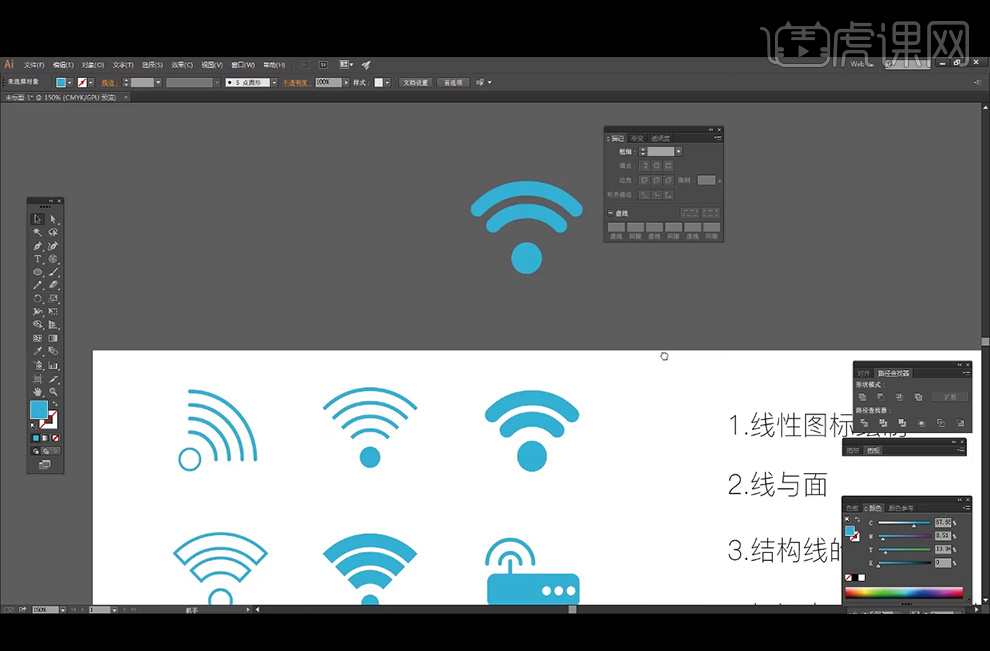990x651 pixels.
Task: Swap fill and stroke colors in toolbox
Action: click(55, 403)
